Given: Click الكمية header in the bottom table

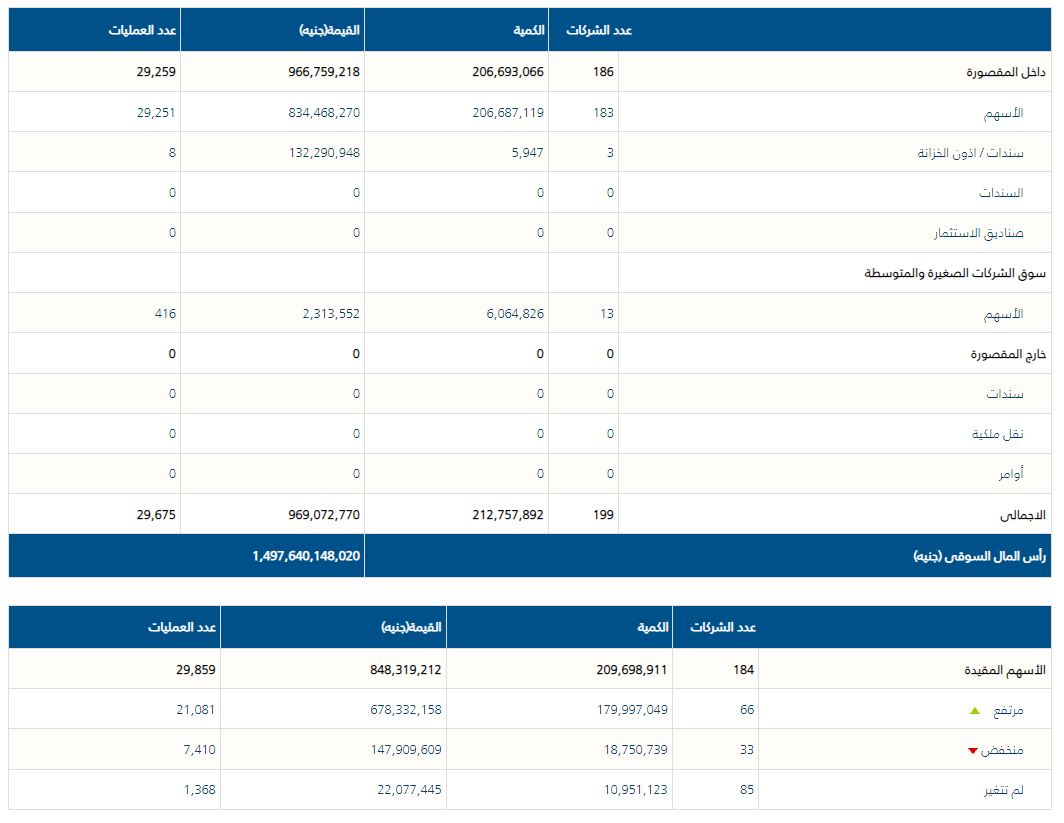Looking at the screenshot, I should click(652, 627).
